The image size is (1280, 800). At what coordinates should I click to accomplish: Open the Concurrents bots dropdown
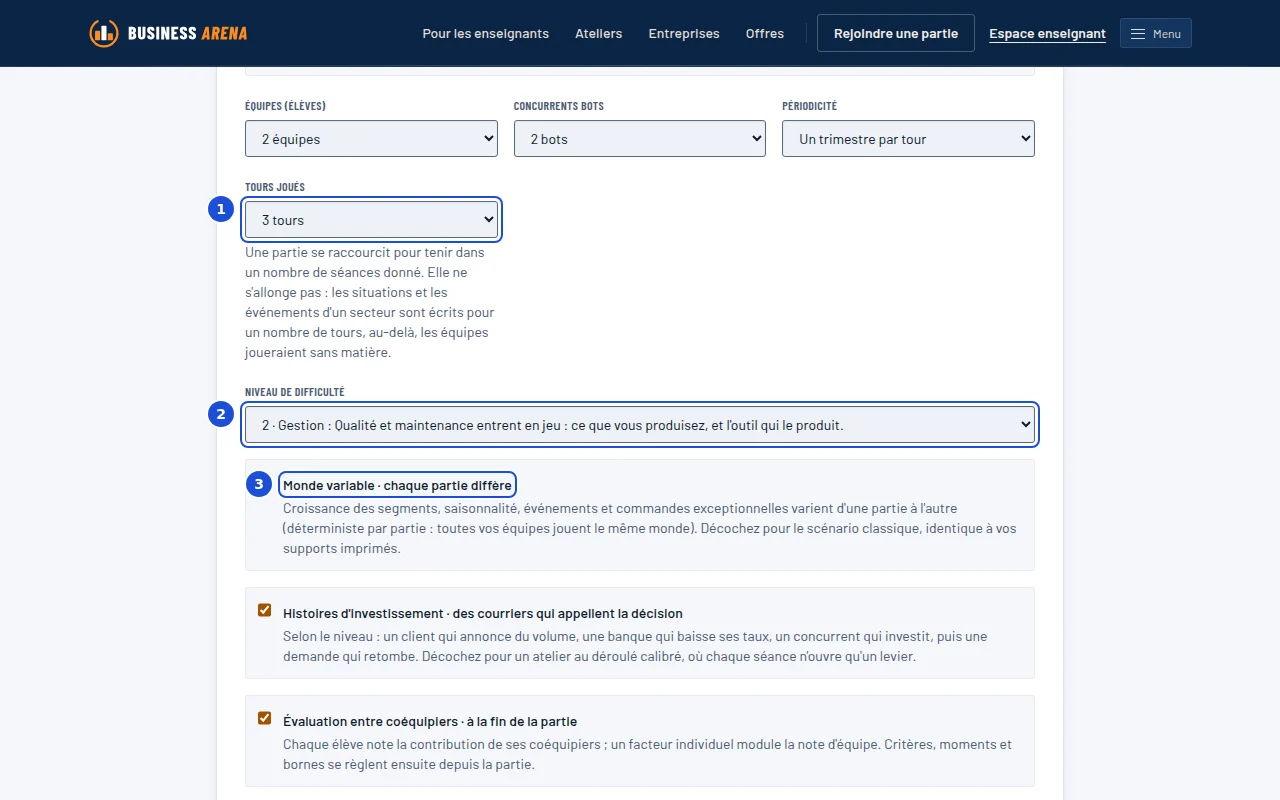point(640,139)
